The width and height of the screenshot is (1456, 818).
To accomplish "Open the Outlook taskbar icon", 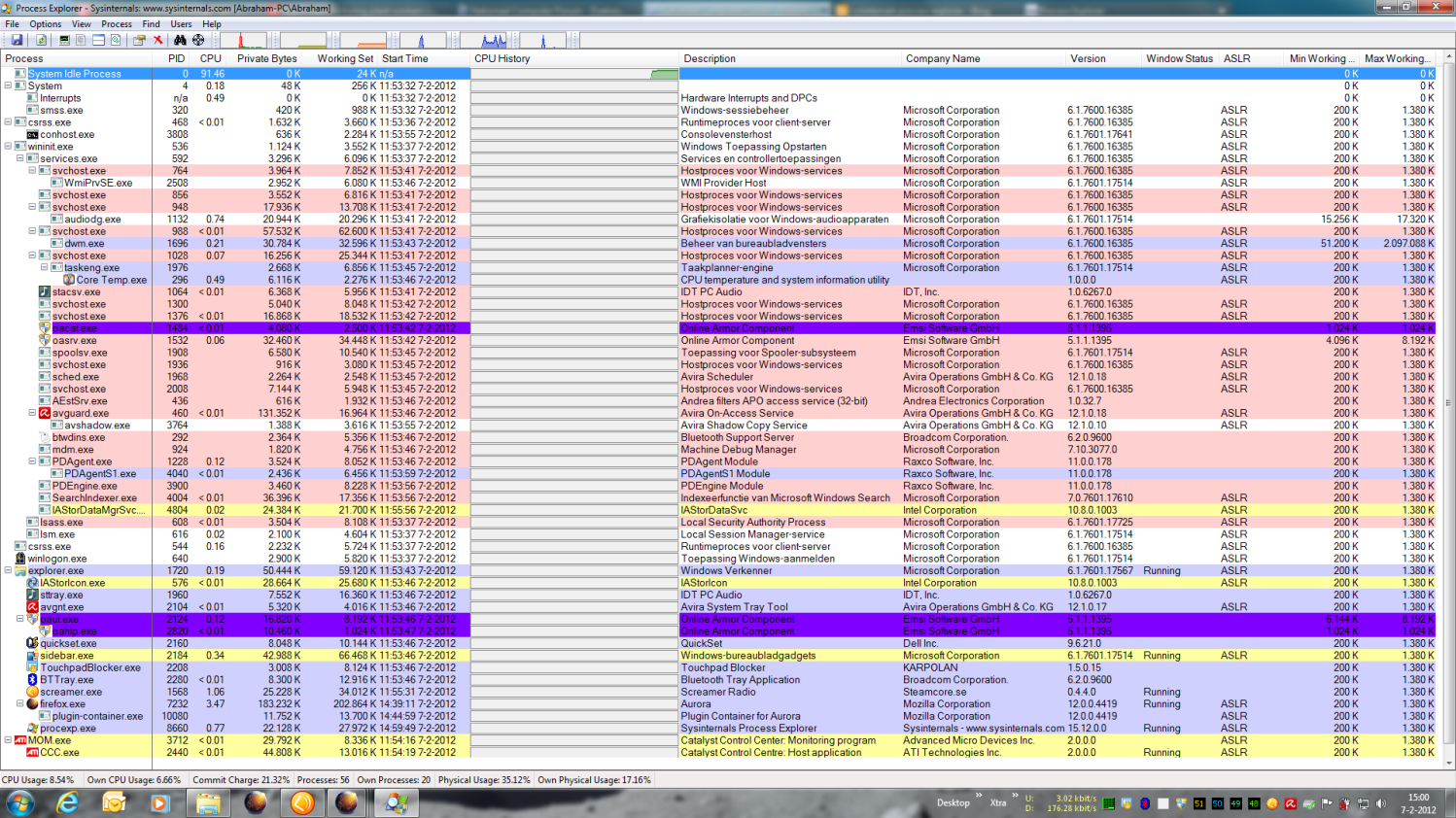I will point(114,802).
